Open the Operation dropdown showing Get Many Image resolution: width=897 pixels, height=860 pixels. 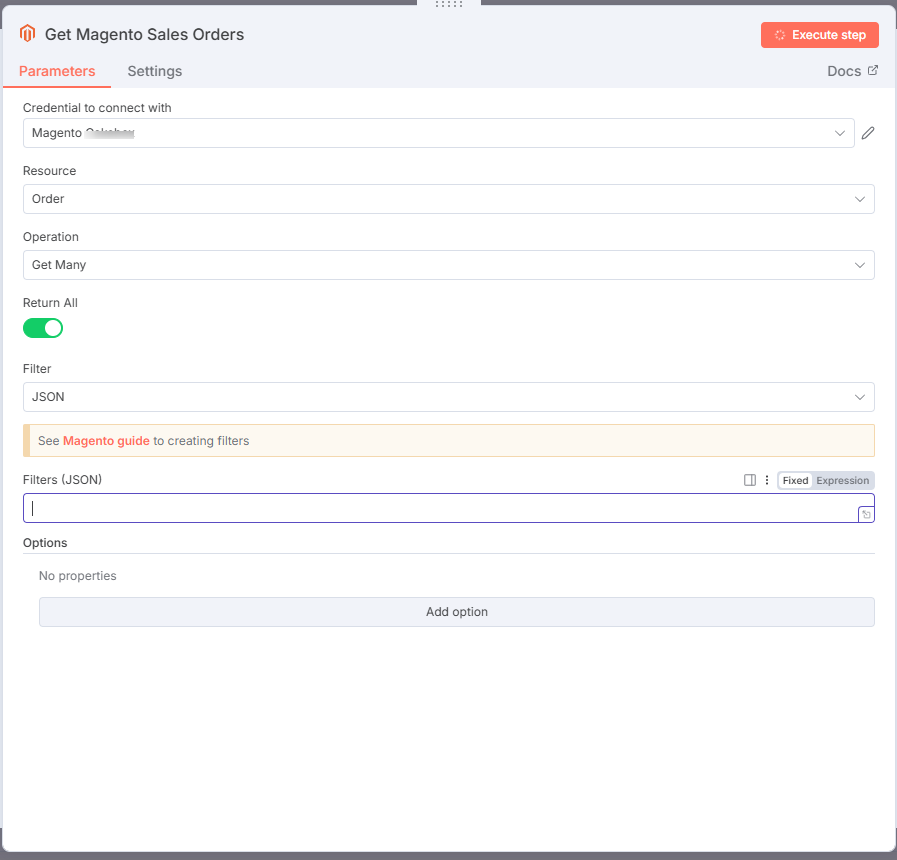tap(448, 265)
